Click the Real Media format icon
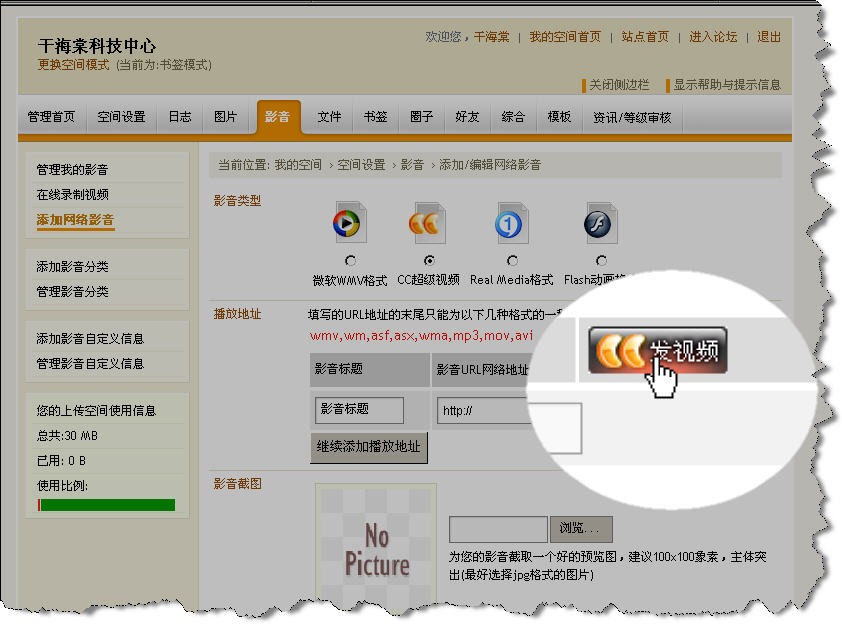This screenshot has width=842, height=624. click(511, 224)
